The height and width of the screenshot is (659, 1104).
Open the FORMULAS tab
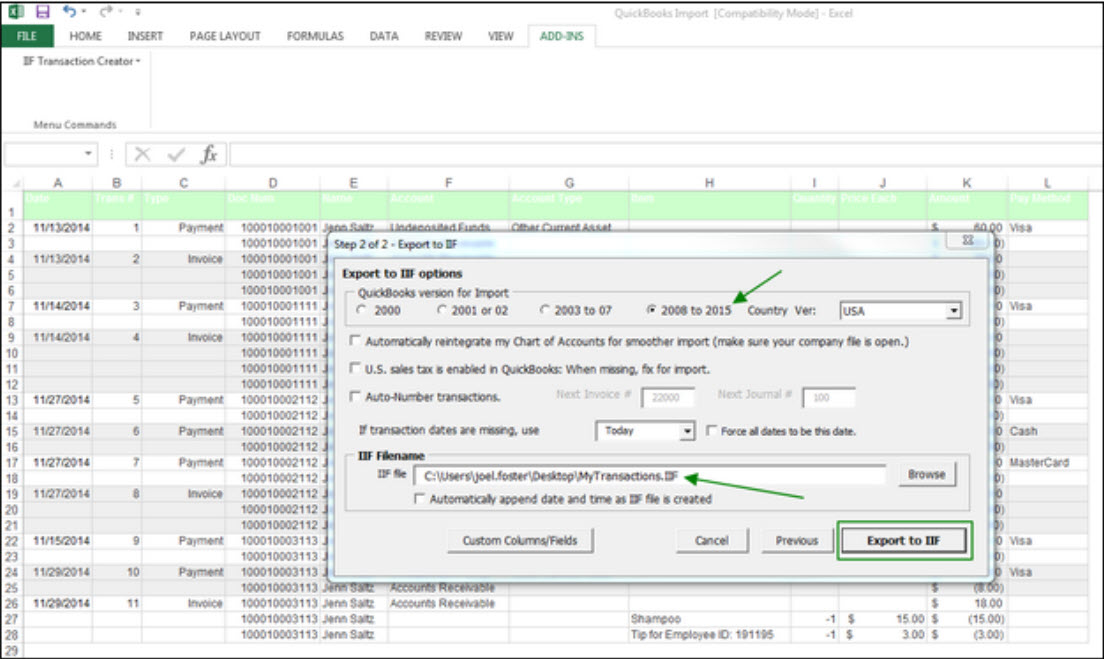click(315, 36)
